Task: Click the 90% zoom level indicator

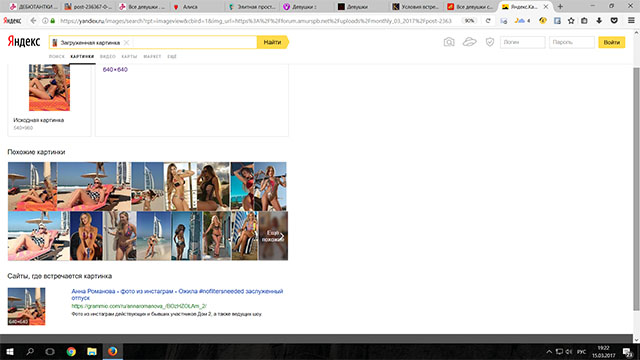Action: point(470,20)
